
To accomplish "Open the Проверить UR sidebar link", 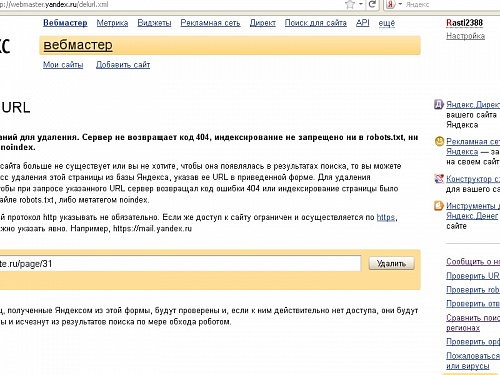I will (473, 276).
